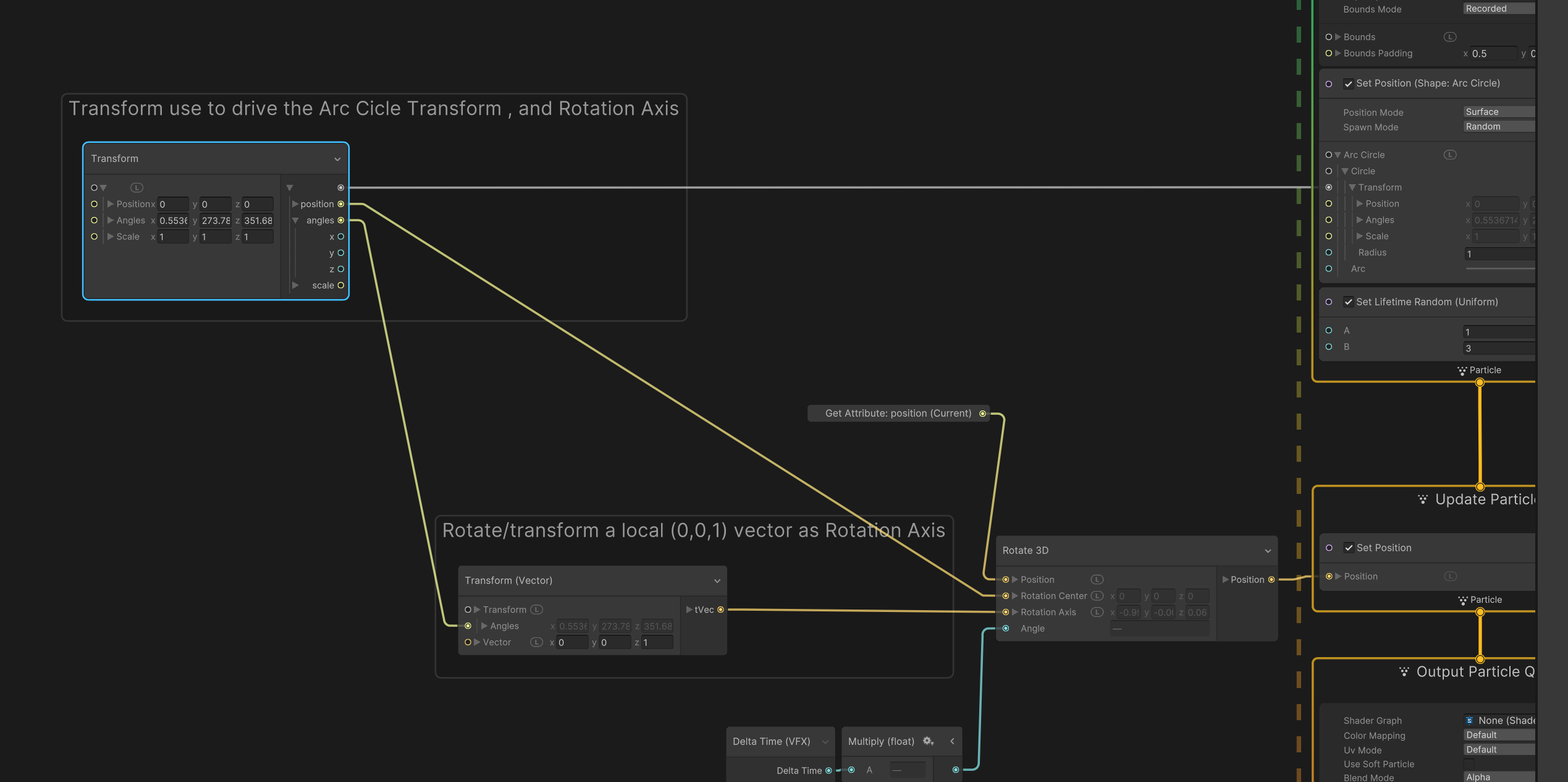
Task: Collapse the Rotate 3D node via its chevron
Action: tap(1267, 550)
